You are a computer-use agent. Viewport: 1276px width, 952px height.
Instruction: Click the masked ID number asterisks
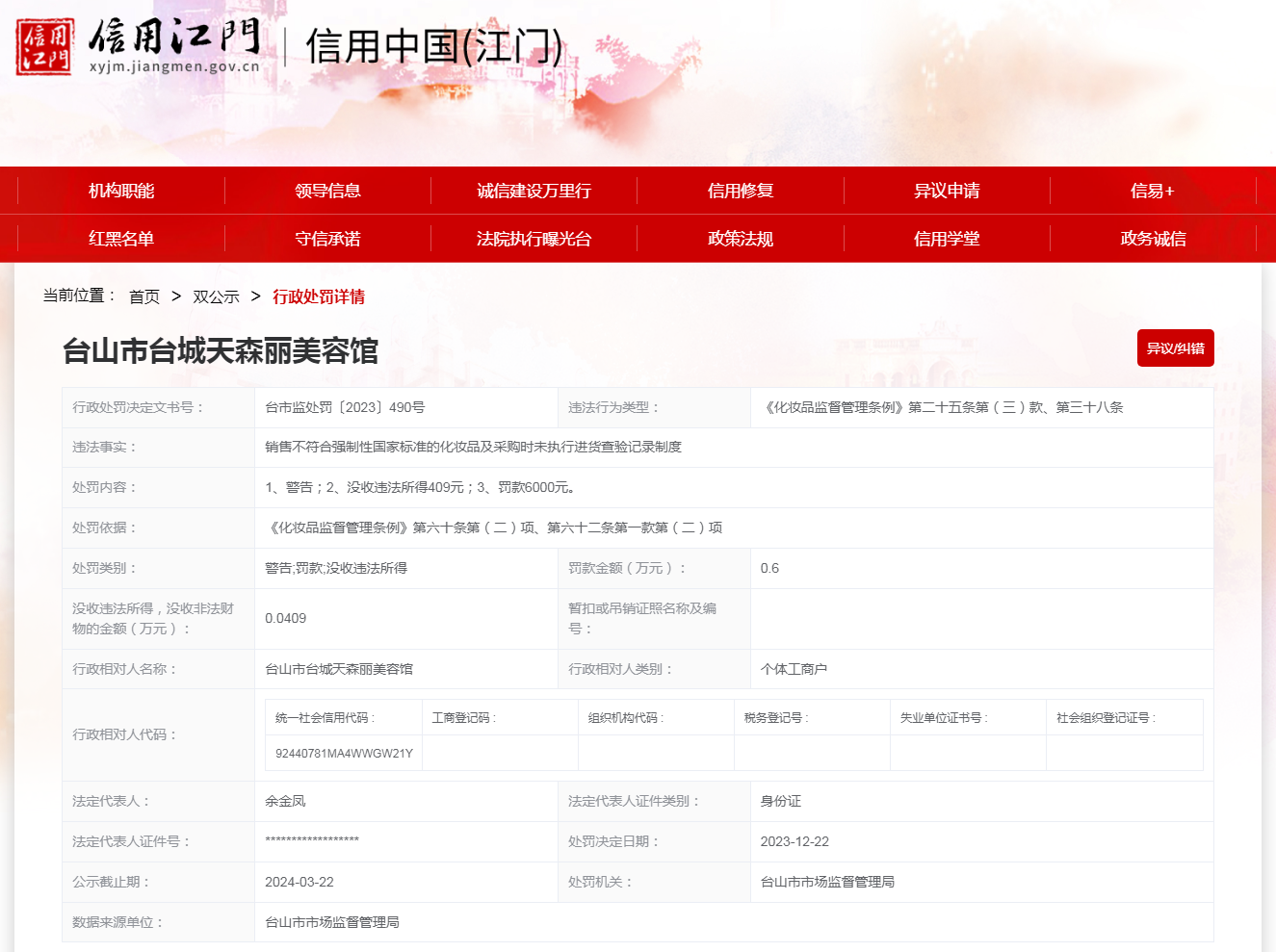[312, 841]
